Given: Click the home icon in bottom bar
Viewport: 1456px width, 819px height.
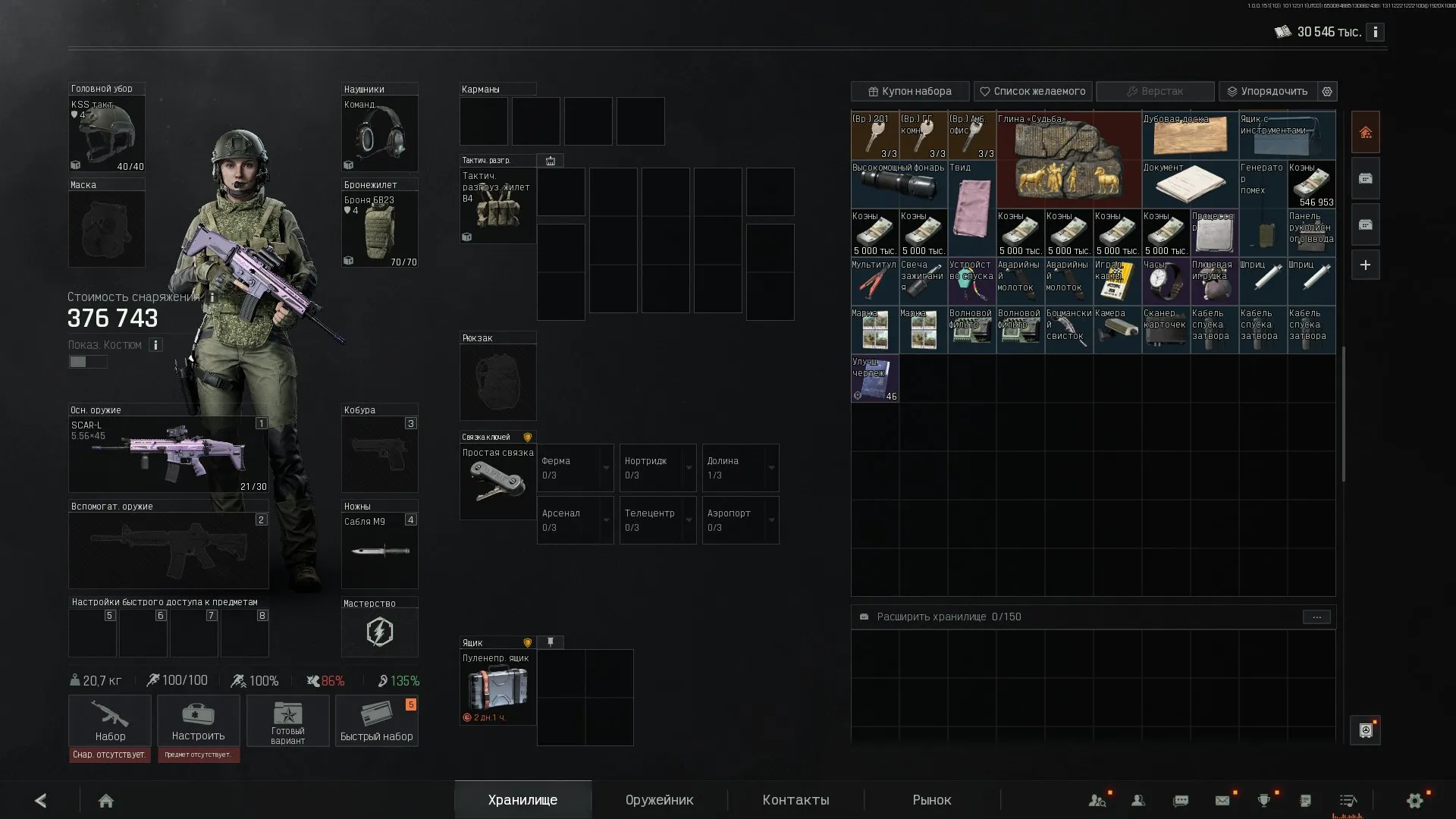Looking at the screenshot, I should click(x=106, y=800).
